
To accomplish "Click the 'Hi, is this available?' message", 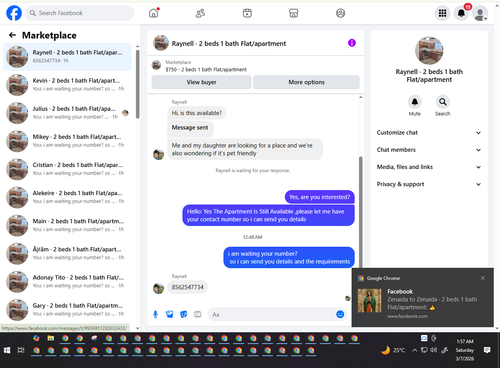I will pyautogui.click(x=197, y=113).
